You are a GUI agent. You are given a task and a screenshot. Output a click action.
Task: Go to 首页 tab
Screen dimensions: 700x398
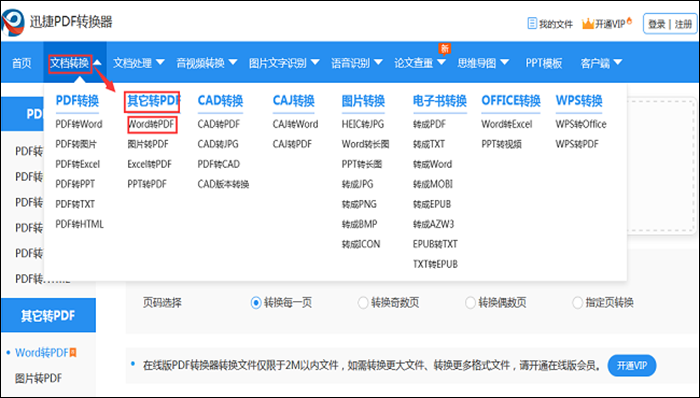pyautogui.click(x=21, y=63)
